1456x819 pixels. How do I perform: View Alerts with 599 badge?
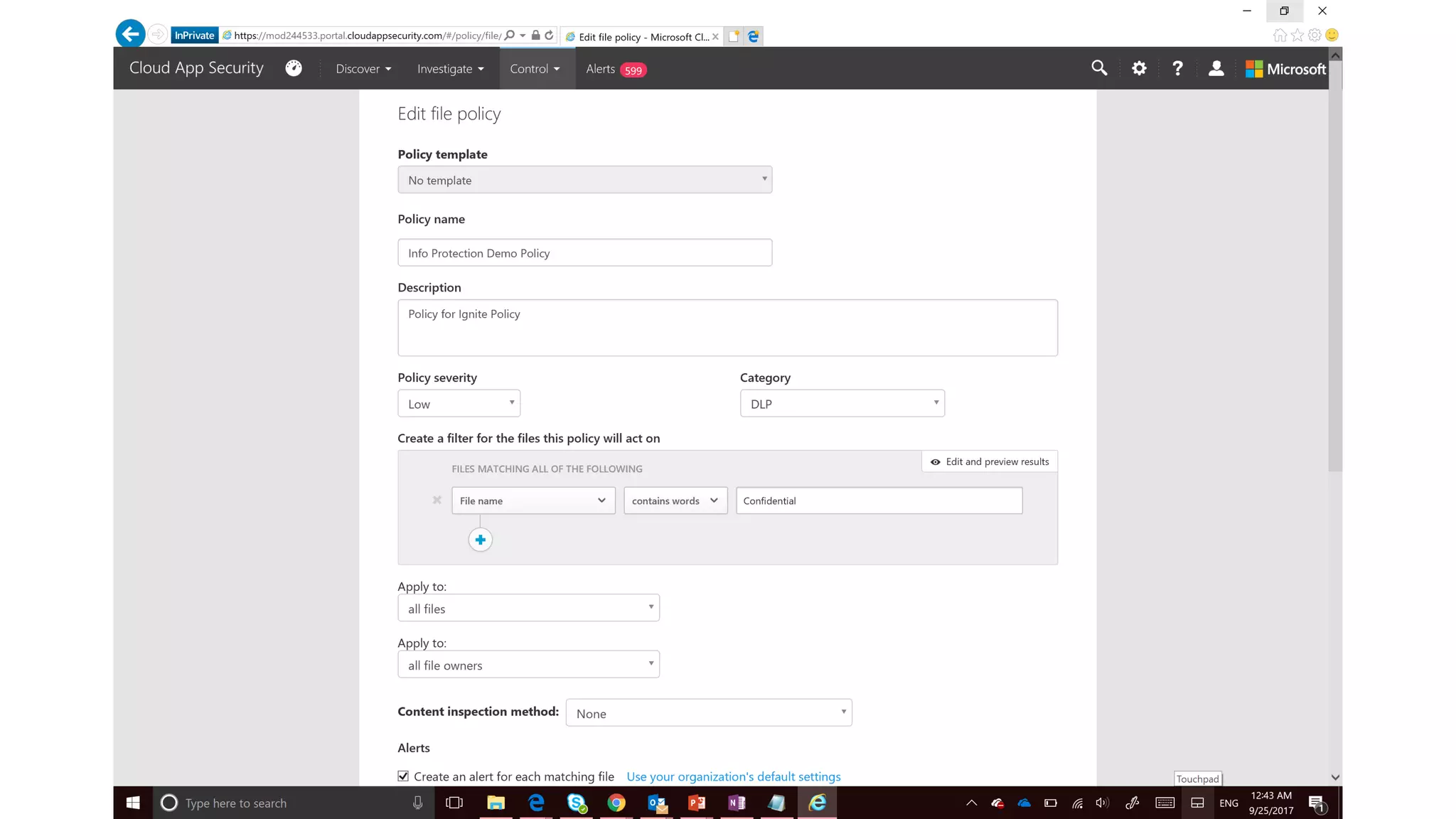coord(616,69)
